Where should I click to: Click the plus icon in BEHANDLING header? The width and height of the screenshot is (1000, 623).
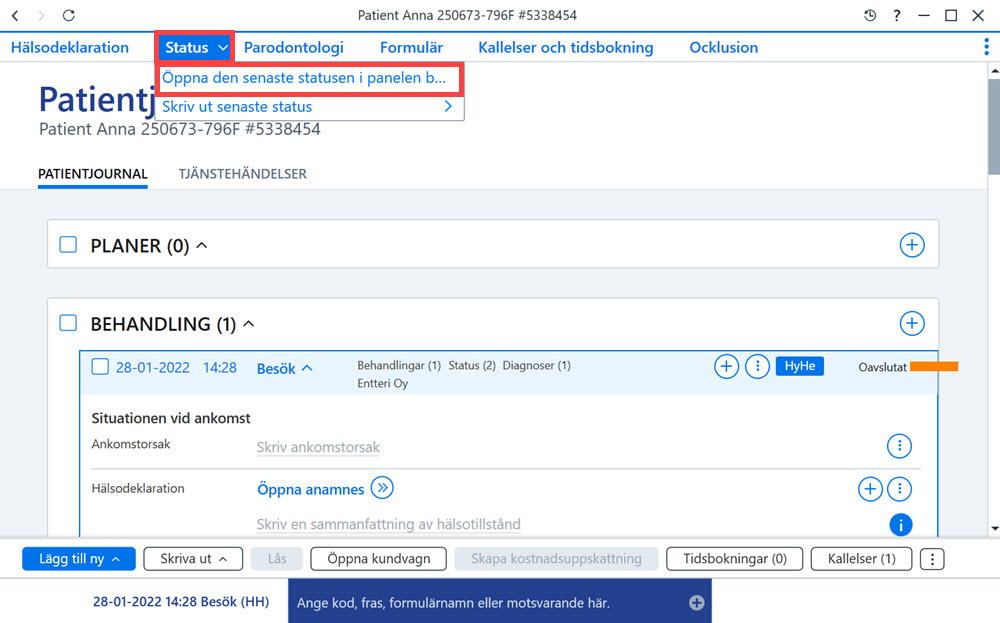tap(912, 323)
